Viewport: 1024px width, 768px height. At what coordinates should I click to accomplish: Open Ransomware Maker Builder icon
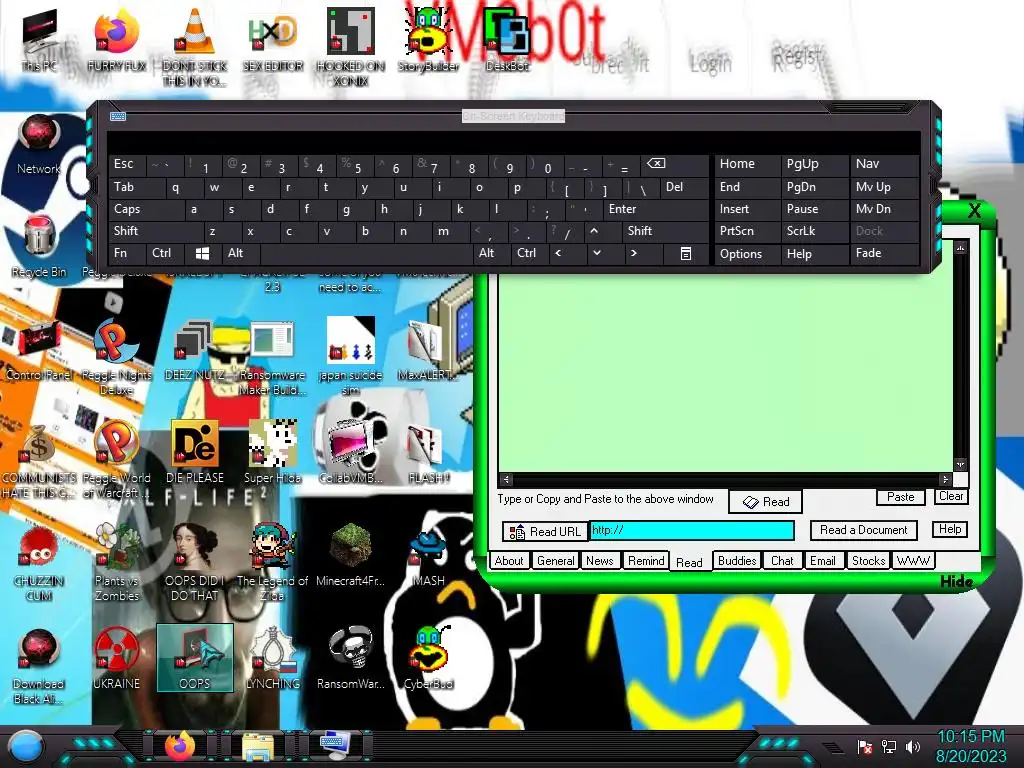pyautogui.click(x=272, y=358)
